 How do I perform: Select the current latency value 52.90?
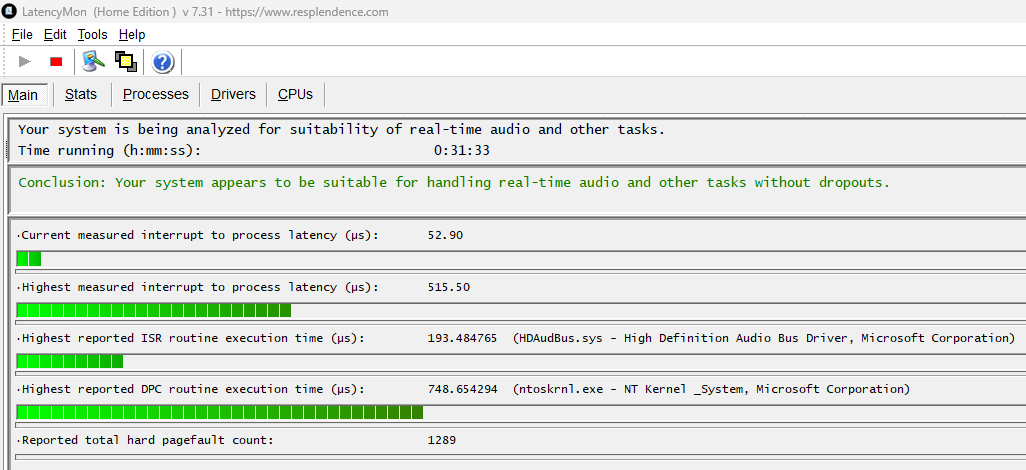coord(446,235)
